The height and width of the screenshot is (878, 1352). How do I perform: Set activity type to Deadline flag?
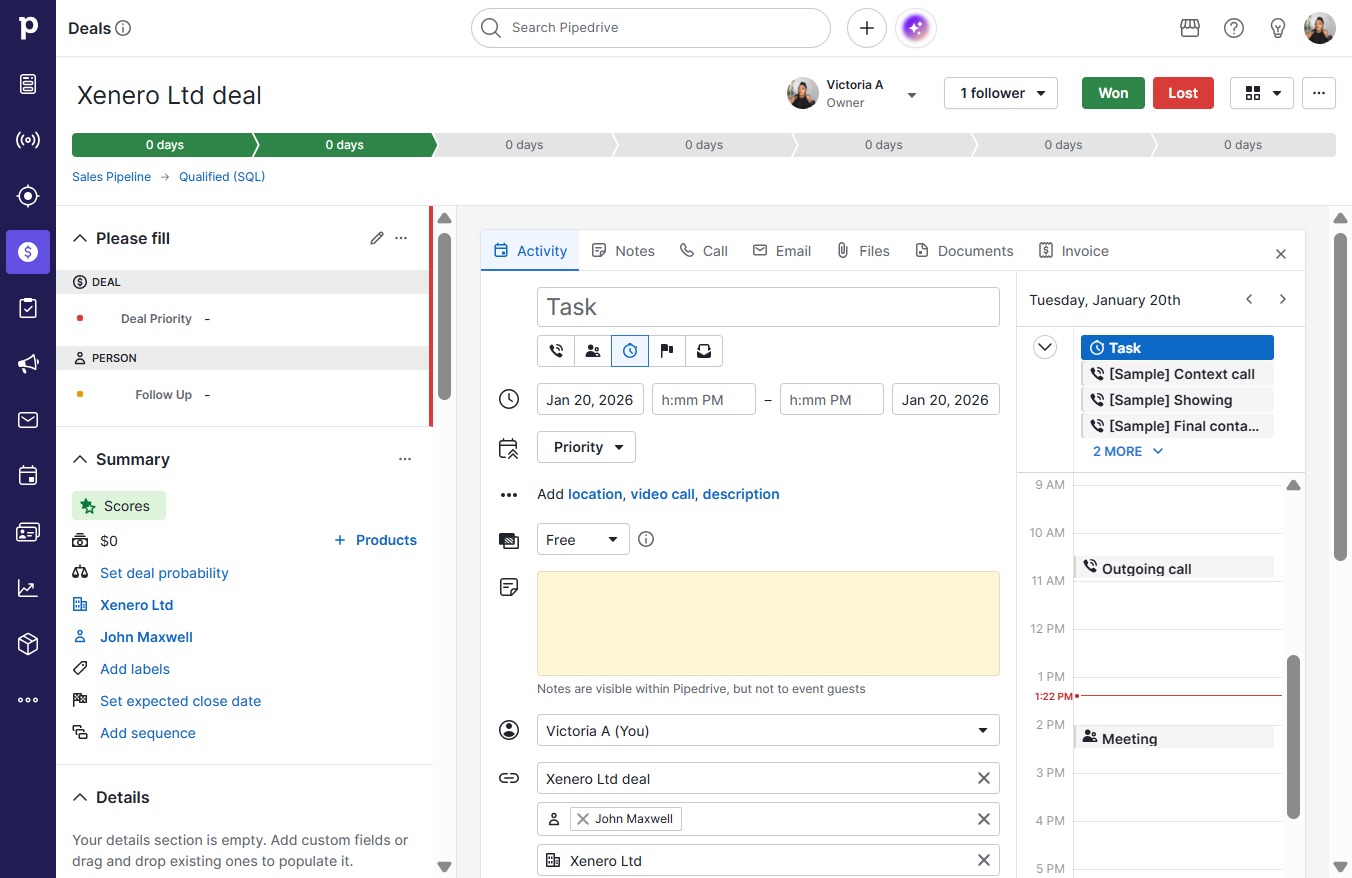point(667,351)
